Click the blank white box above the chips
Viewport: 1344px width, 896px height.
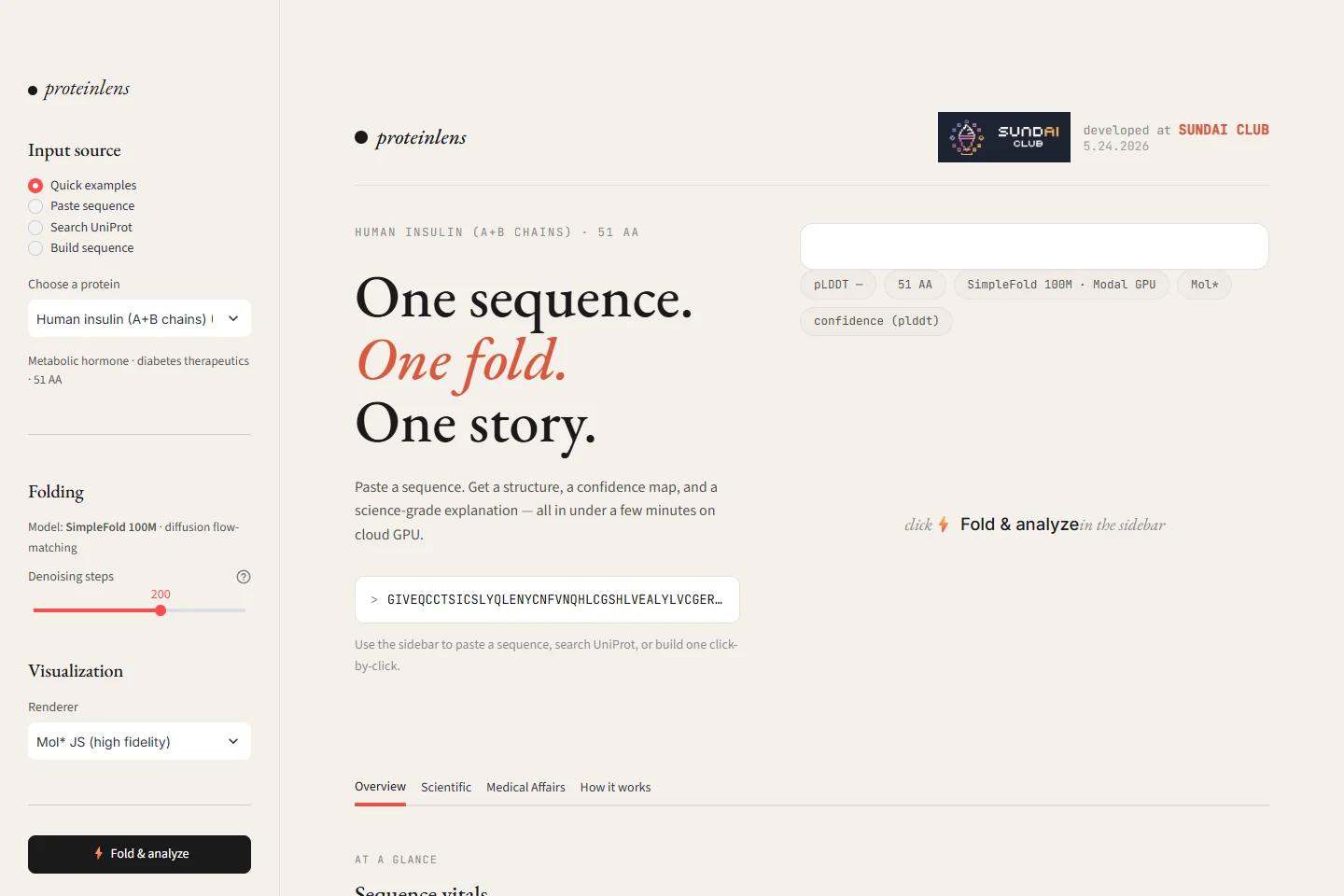[1034, 246]
